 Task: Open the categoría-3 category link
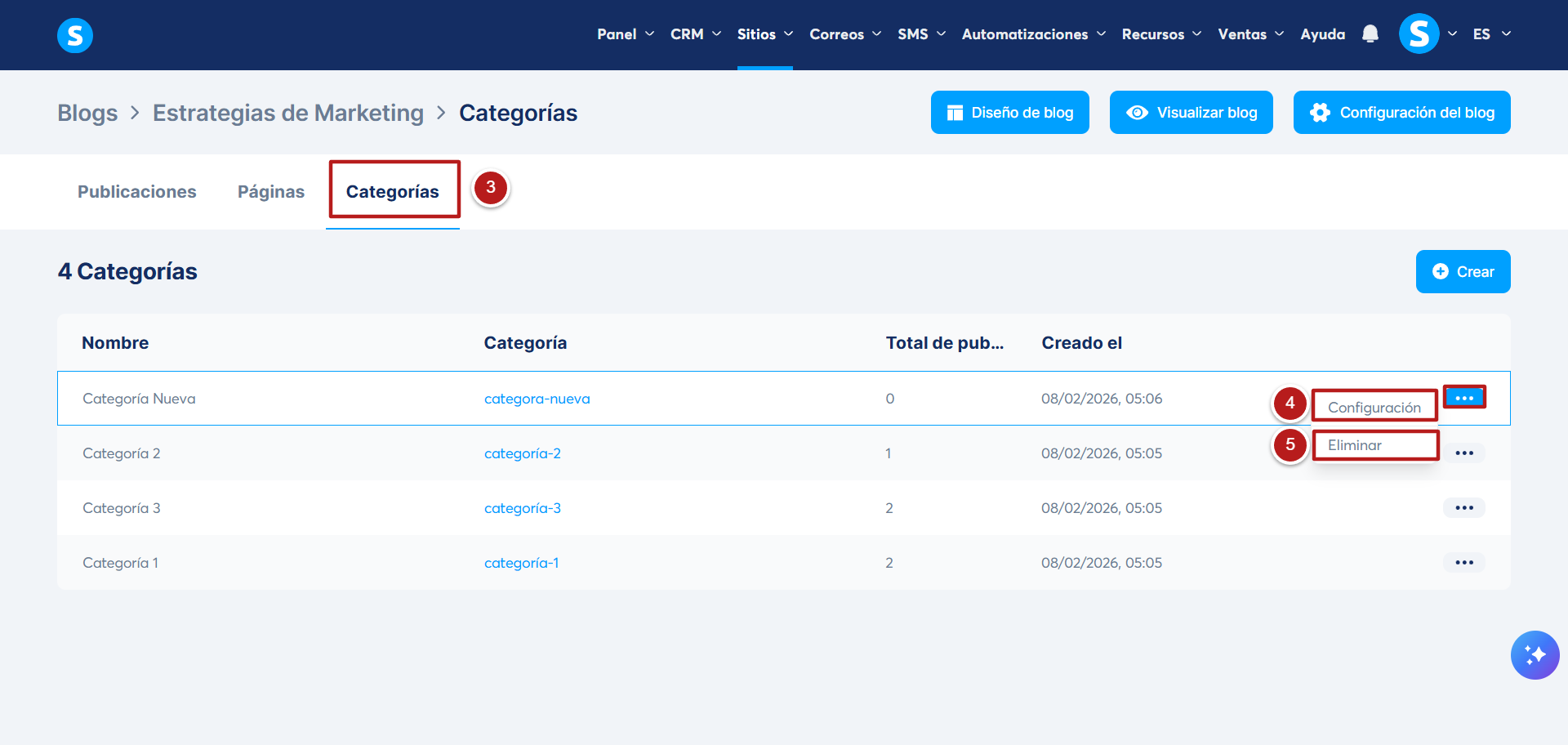(523, 508)
